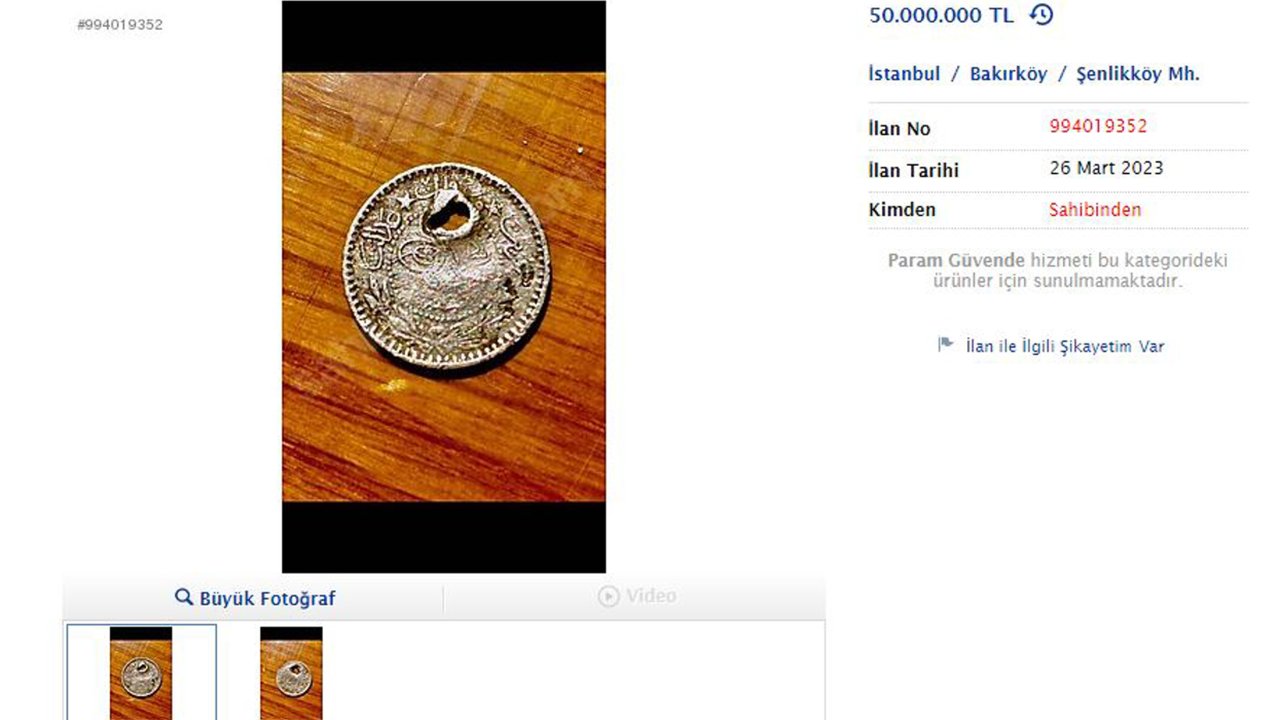Click the İlan ile İlgili Şikayetim Var link
The height and width of the screenshot is (720, 1280).
point(1065,347)
